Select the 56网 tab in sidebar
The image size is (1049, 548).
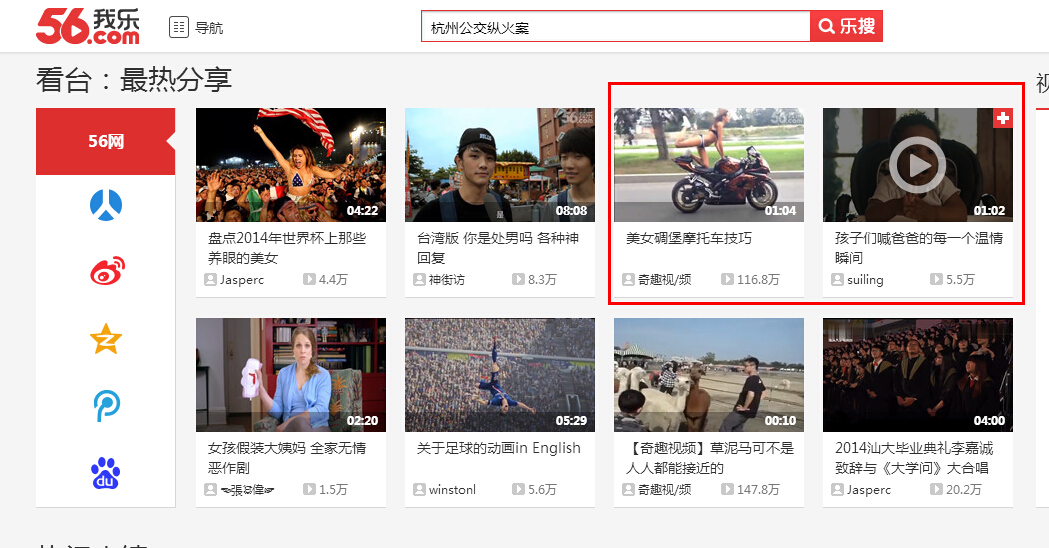click(105, 141)
